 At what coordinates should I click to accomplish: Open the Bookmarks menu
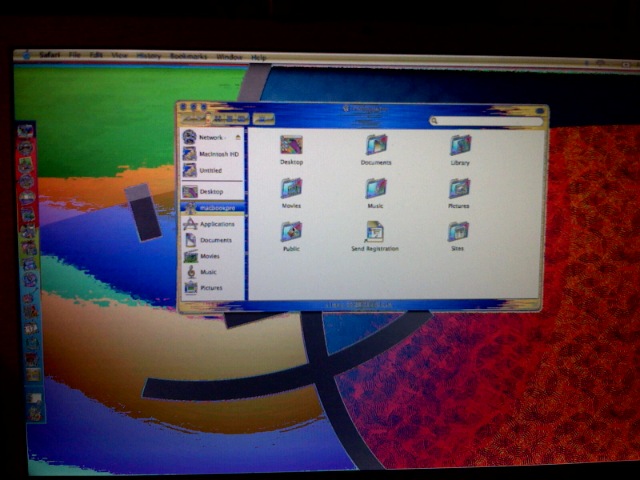(189, 56)
